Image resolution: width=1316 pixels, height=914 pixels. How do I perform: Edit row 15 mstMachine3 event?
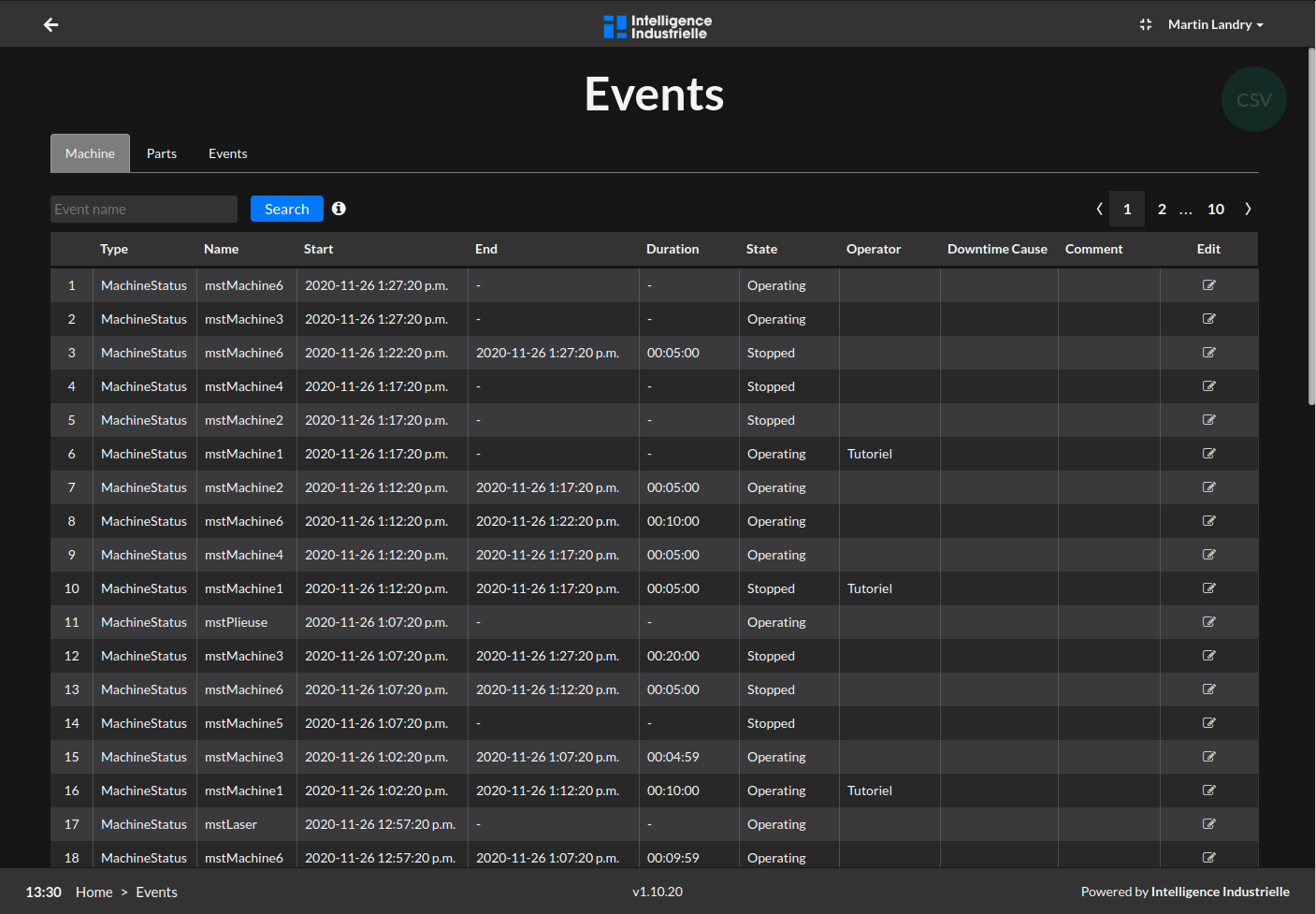tap(1208, 757)
